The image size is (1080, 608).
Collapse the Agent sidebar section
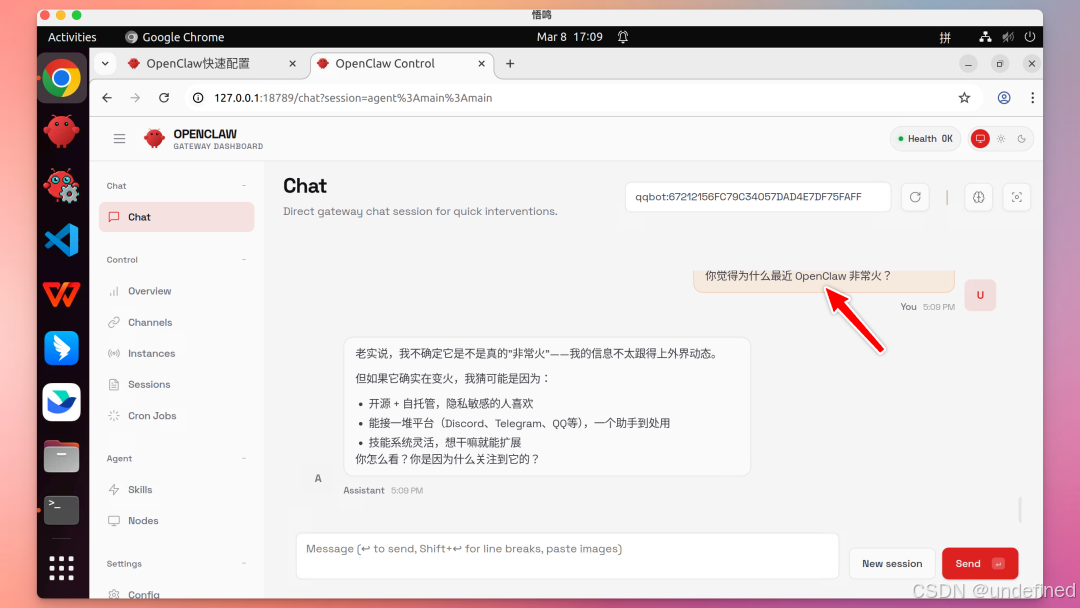(244, 459)
